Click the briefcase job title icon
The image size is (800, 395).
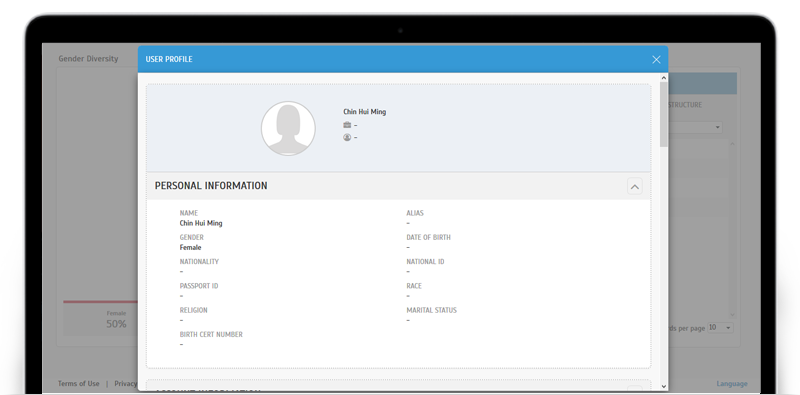(x=347, y=125)
